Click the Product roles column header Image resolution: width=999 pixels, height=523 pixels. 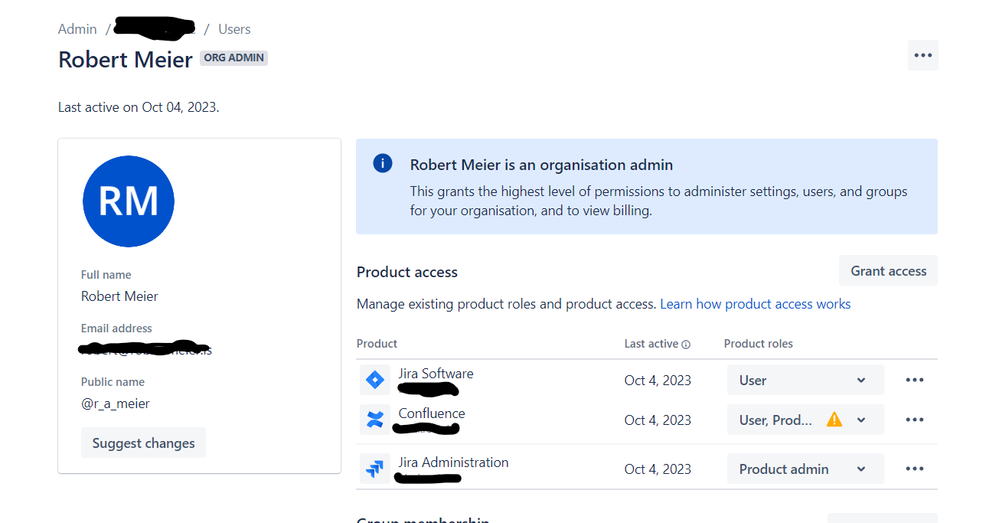(x=758, y=344)
